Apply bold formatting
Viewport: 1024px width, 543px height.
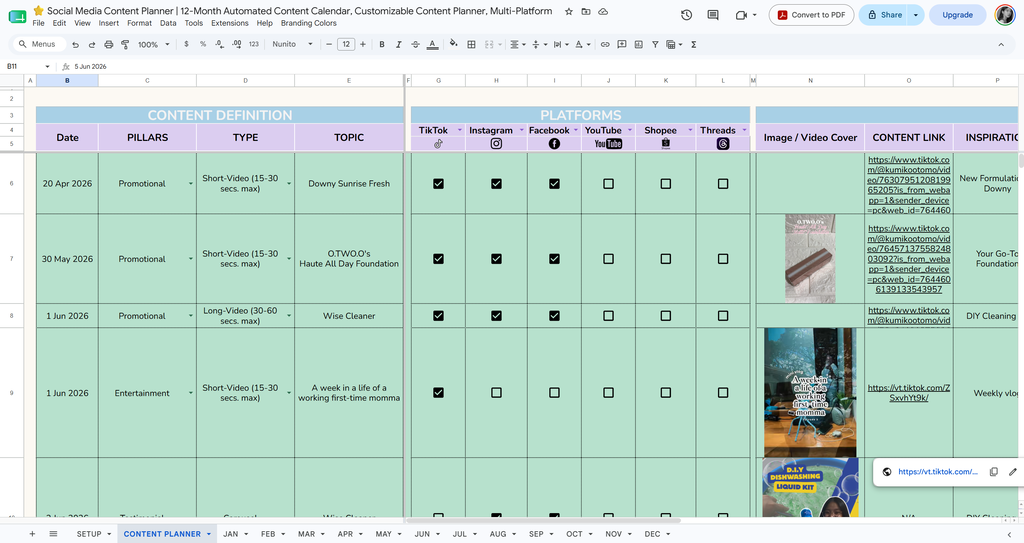coord(382,44)
